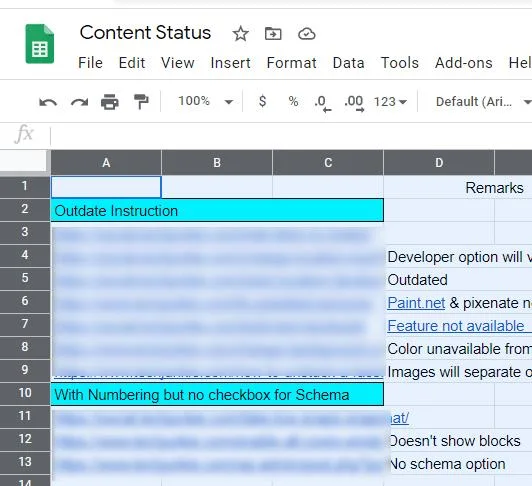The image size is (532, 486).
Task: Click the Print icon
Action: pos(110,102)
